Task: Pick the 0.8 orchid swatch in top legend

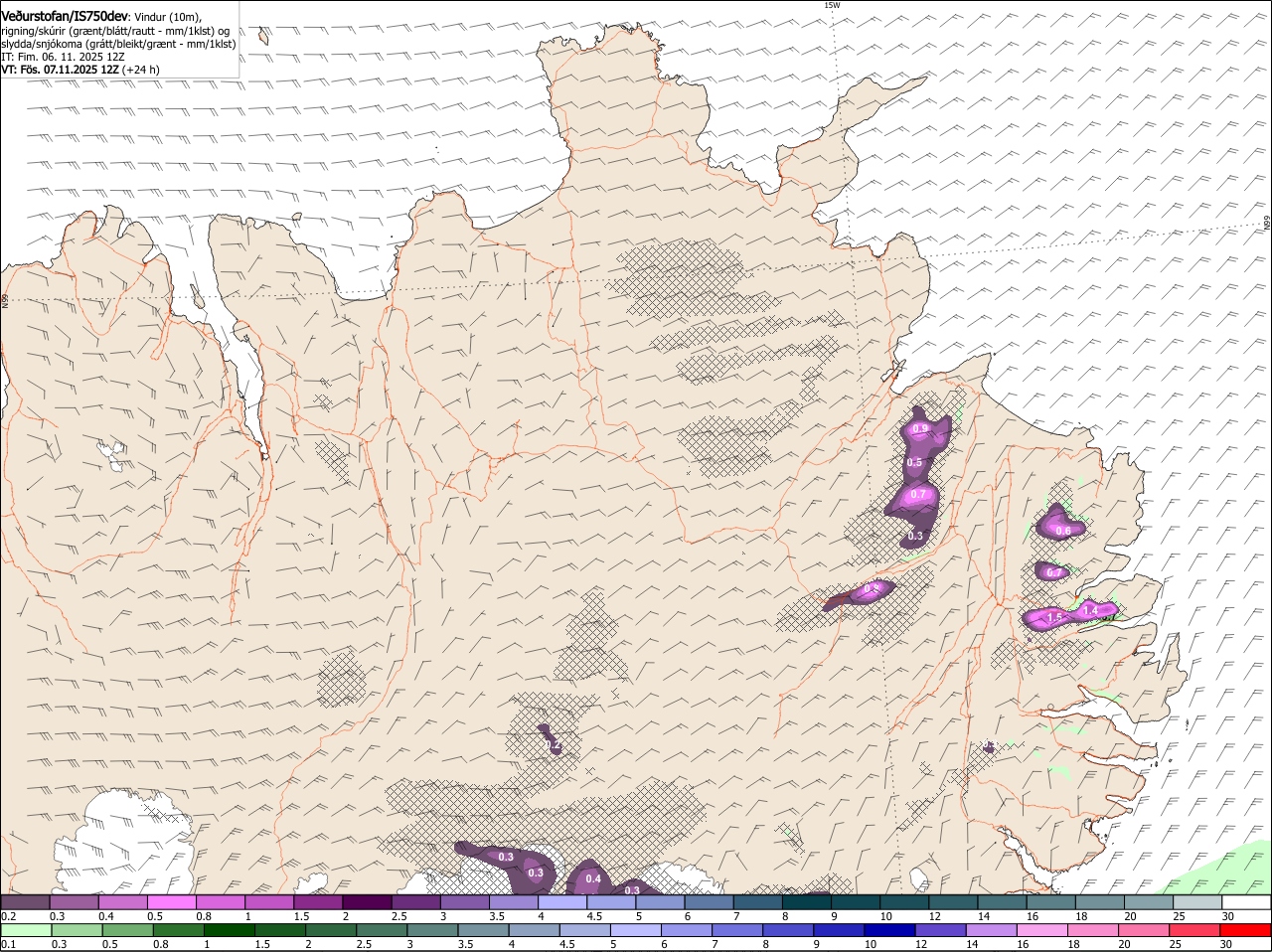Action: pos(221,902)
